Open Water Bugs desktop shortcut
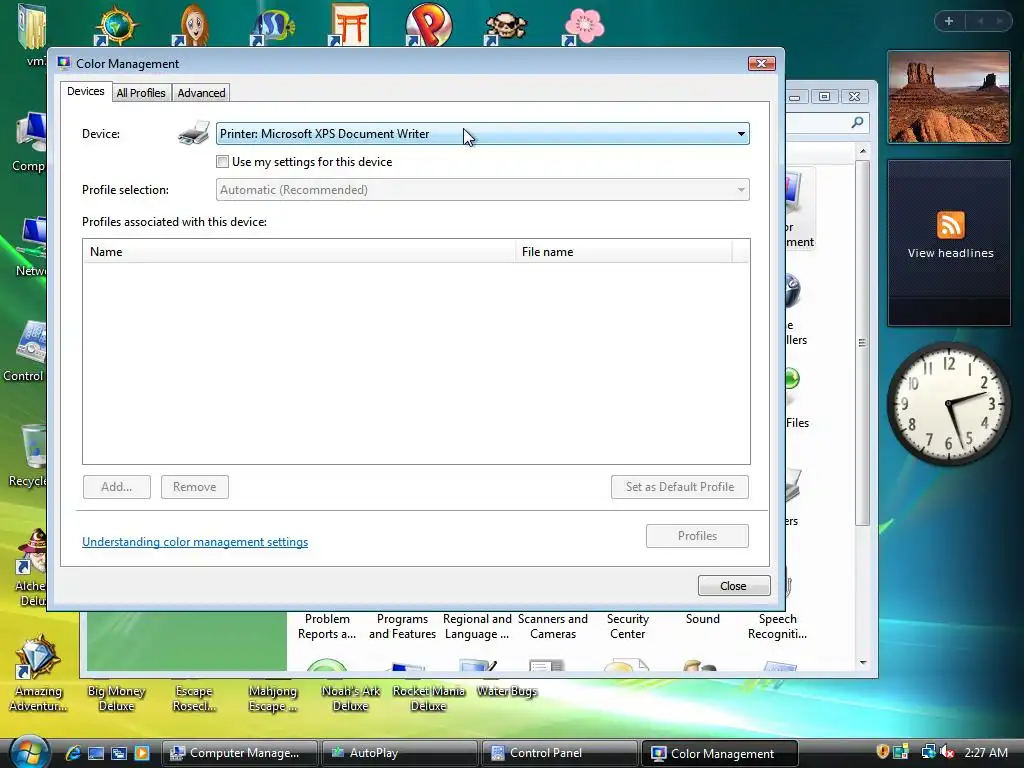1024x768 pixels. [507, 691]
